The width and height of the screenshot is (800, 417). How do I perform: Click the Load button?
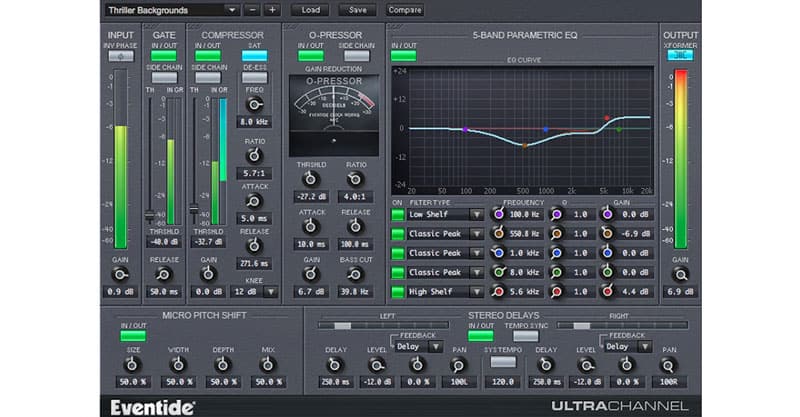[x=311, y=10]
